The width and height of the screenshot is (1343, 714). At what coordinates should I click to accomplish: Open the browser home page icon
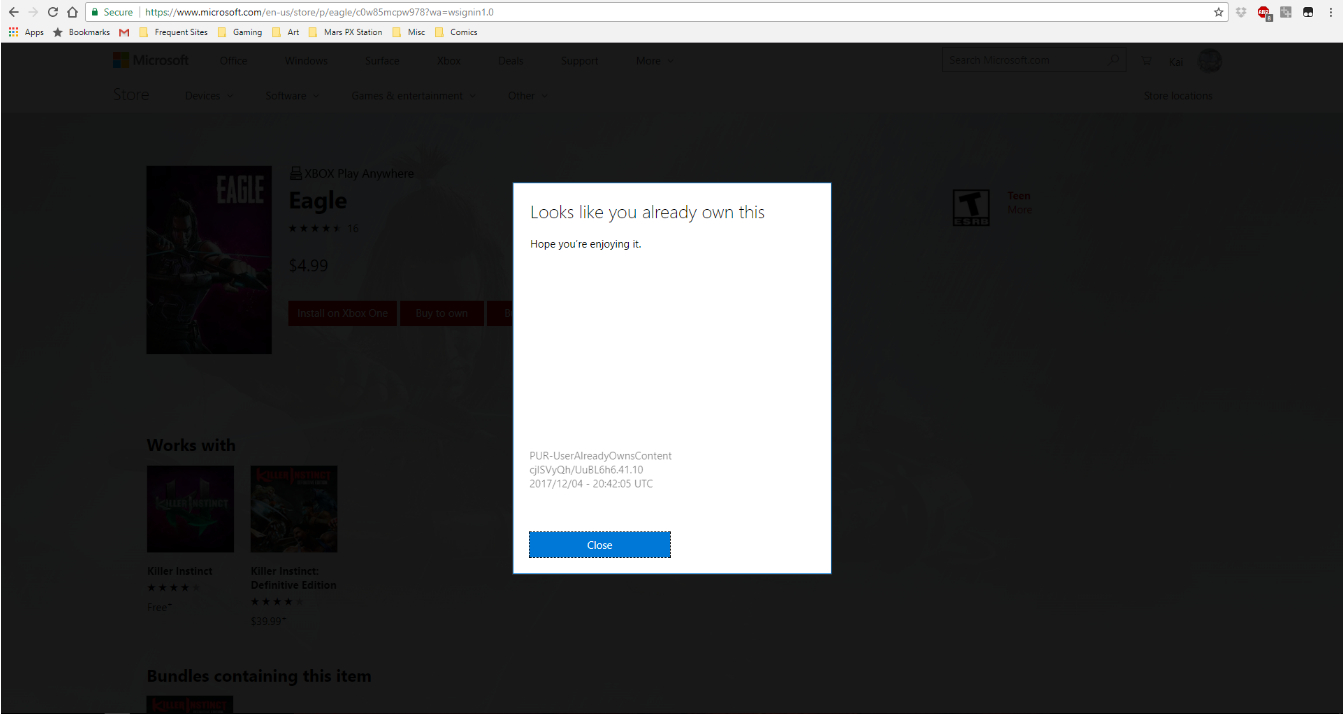pos(72,12)
